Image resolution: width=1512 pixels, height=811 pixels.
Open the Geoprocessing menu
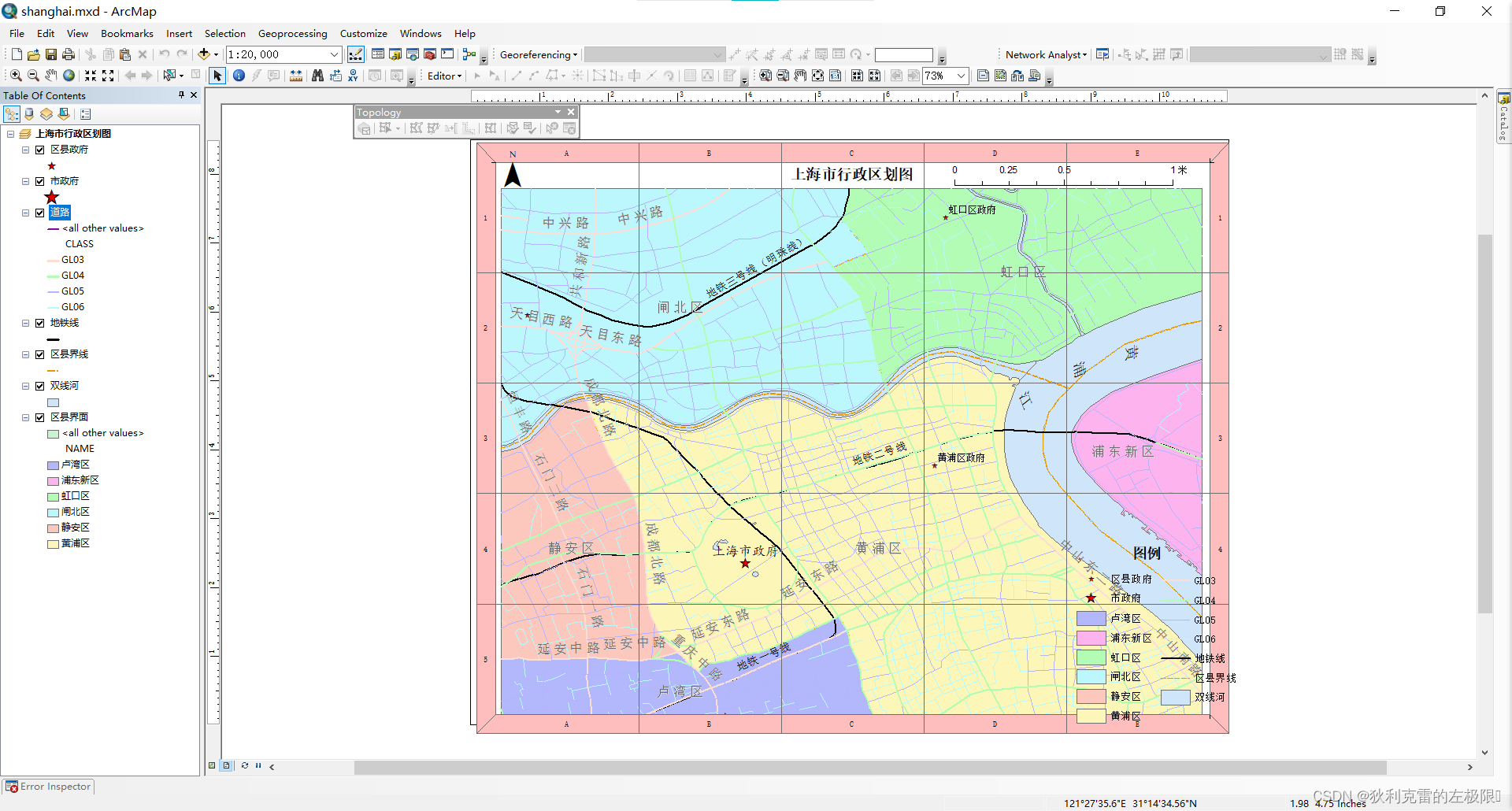(292, 33)
